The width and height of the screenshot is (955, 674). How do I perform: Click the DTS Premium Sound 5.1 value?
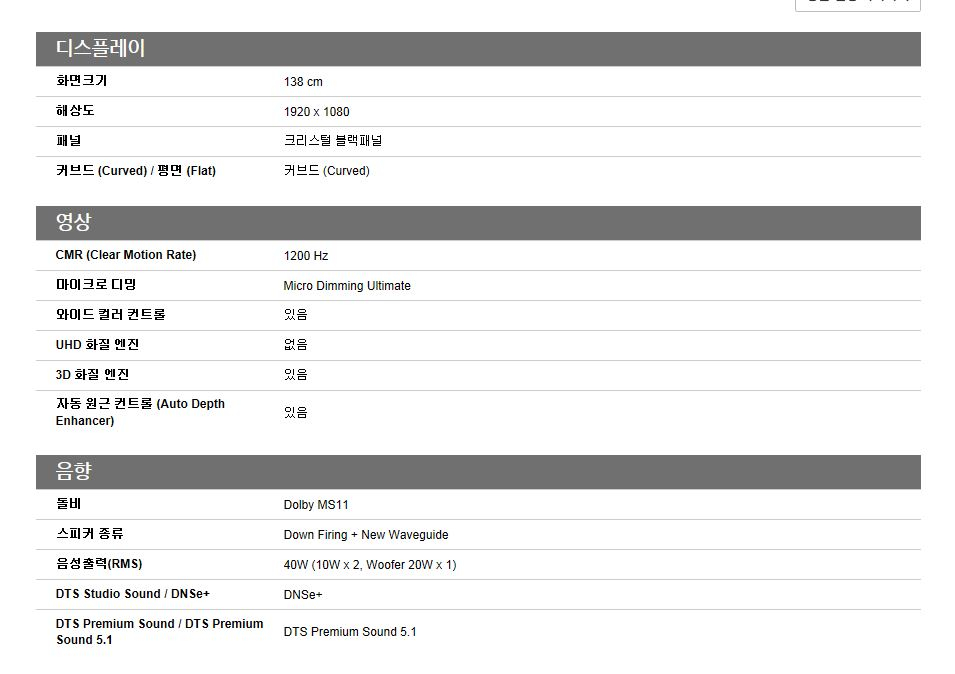point(351,631)
